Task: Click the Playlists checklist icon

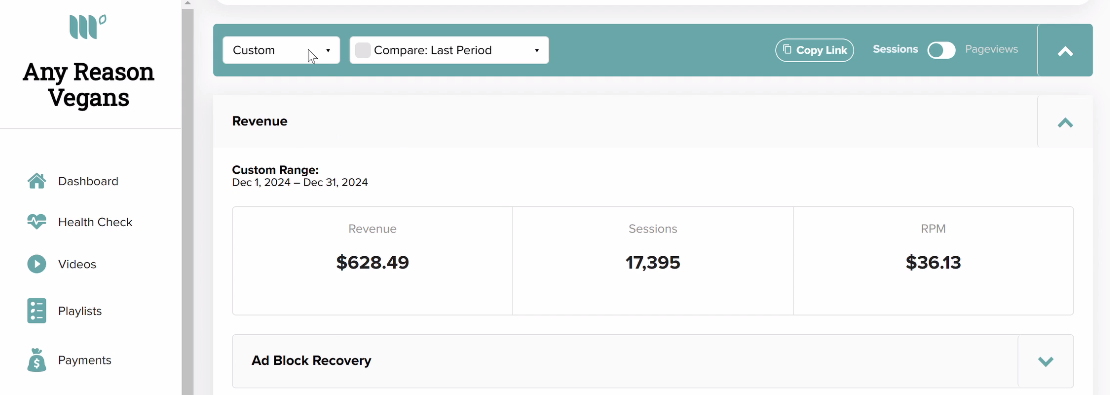Action: click(37, 311)
